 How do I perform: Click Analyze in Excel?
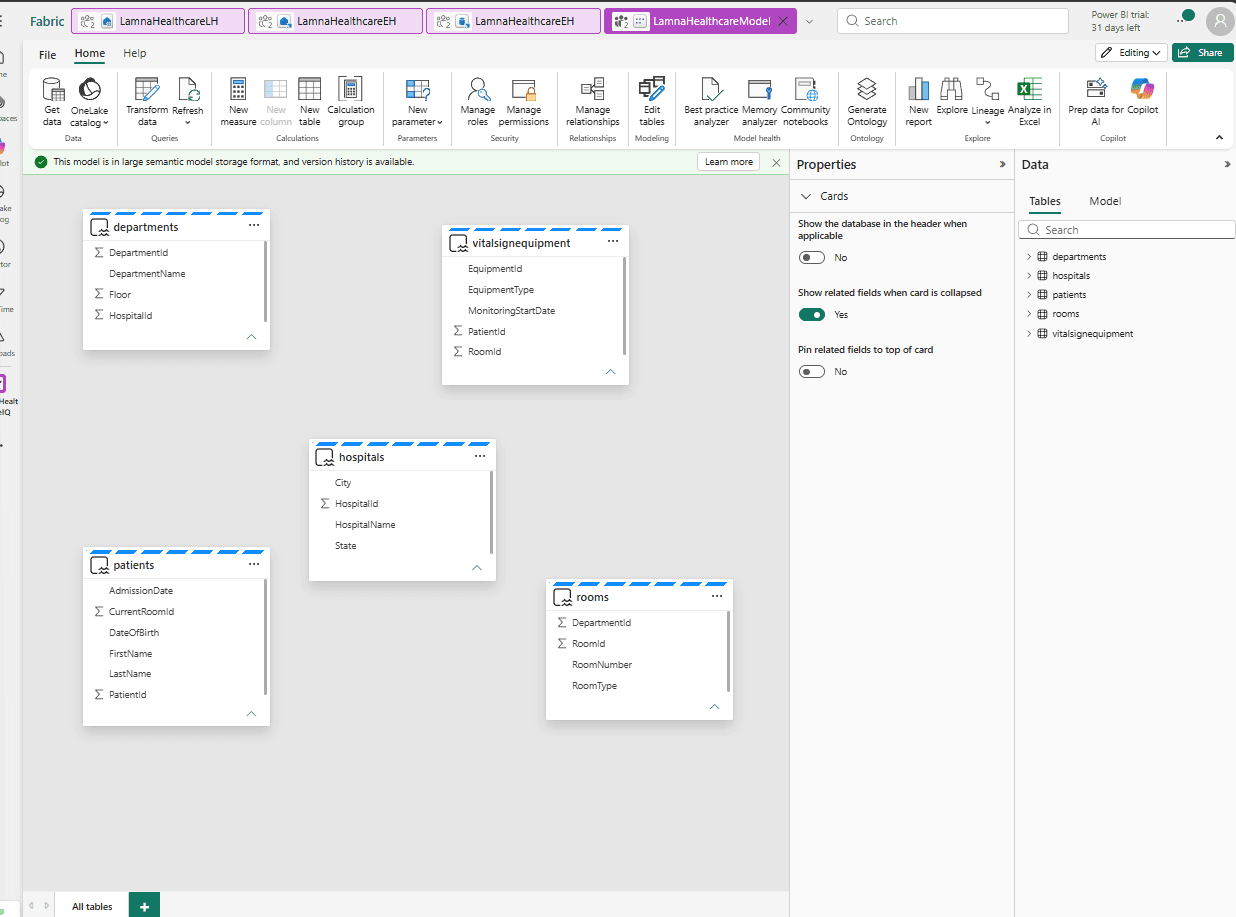(1029, 102)
